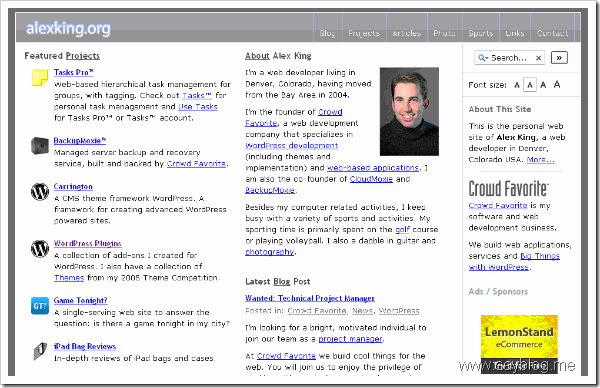Image resolution: width=600 pixels, height=388 pixels.
Task: Follow the golf link
Action: tap(402, 230)
